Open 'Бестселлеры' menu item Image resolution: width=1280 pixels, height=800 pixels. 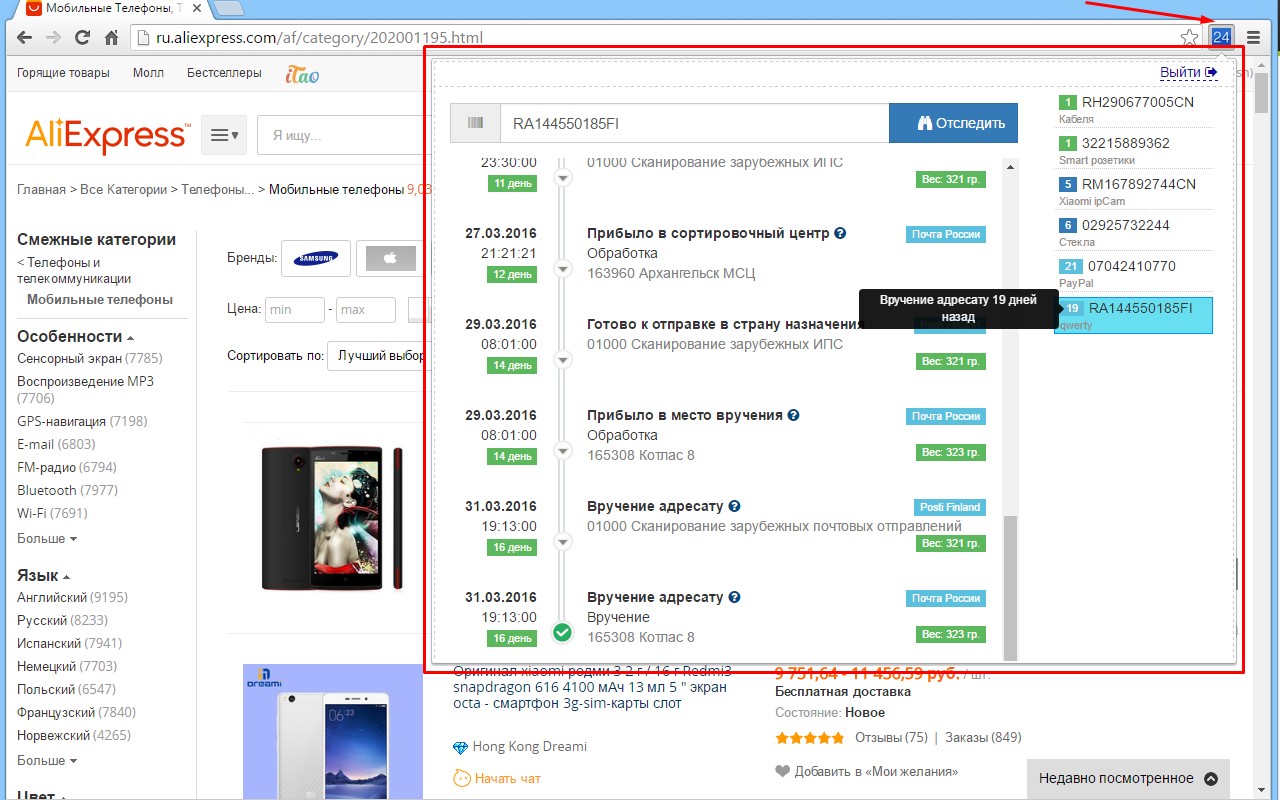(x=224, y=73)
